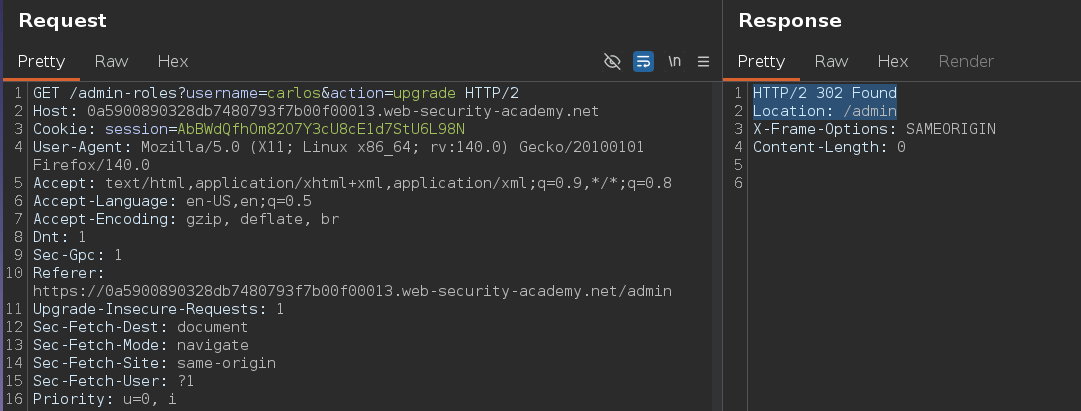
Task: Click the Location: /admin response header
Action: pos(825,111)
